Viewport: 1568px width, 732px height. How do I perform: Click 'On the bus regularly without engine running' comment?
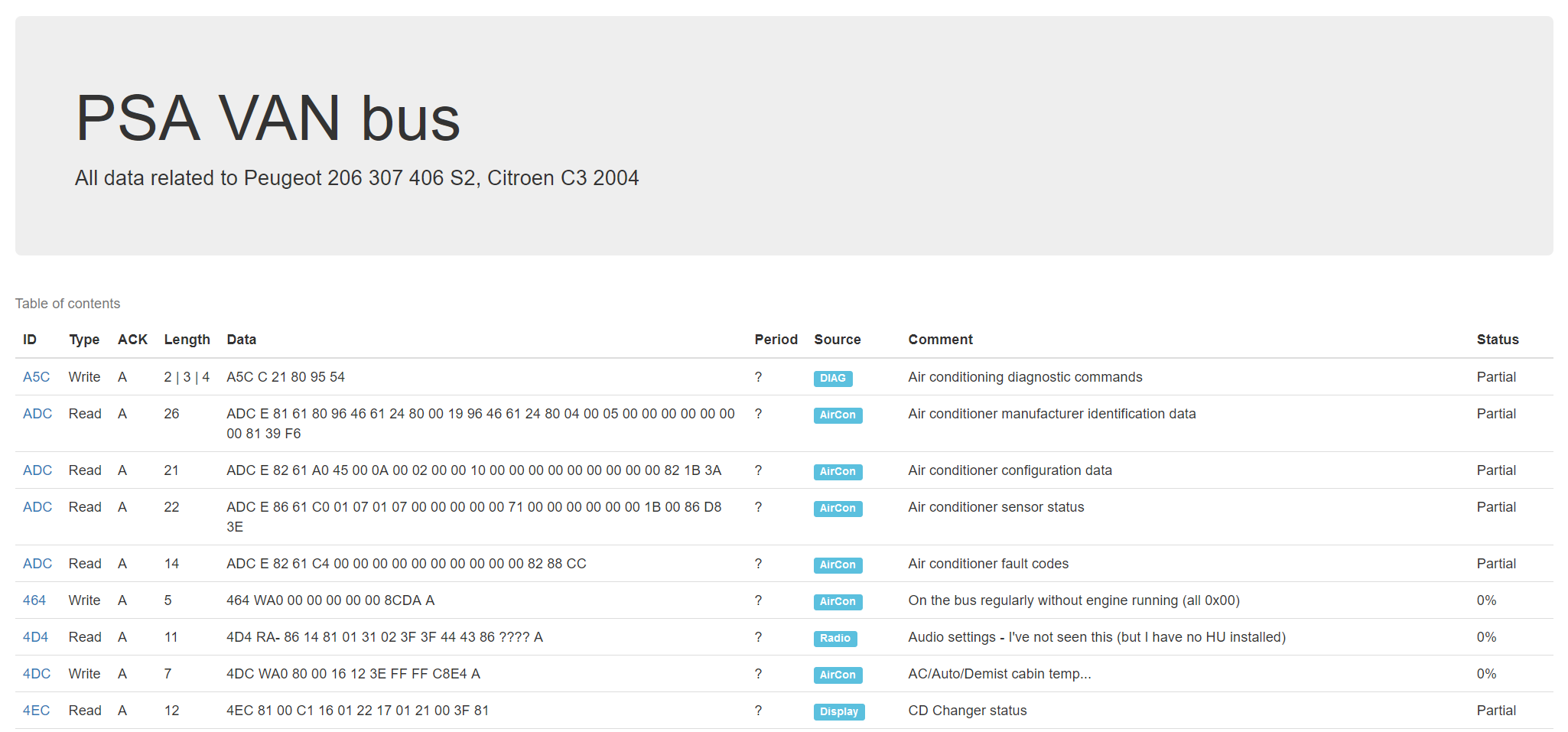[x=1074, y=600]
